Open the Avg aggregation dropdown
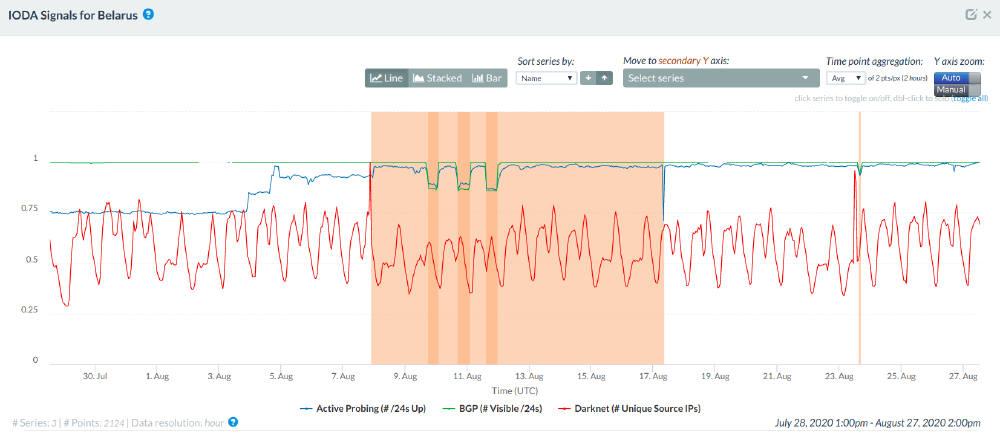1000x436 pixels. [845, 78]
